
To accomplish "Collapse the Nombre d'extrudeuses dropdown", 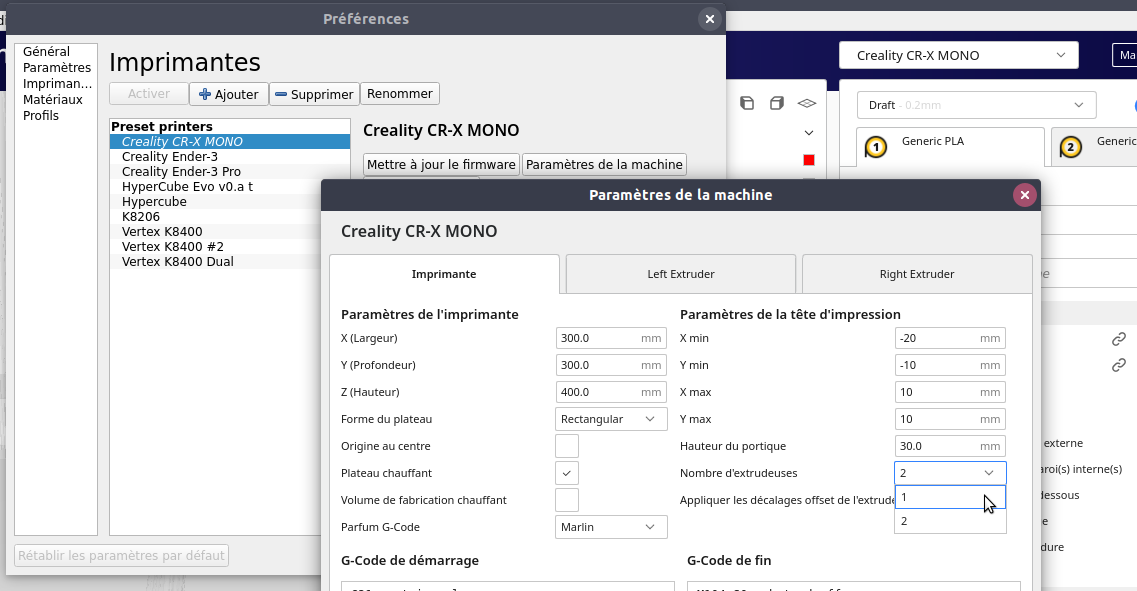I will point(950,473).
